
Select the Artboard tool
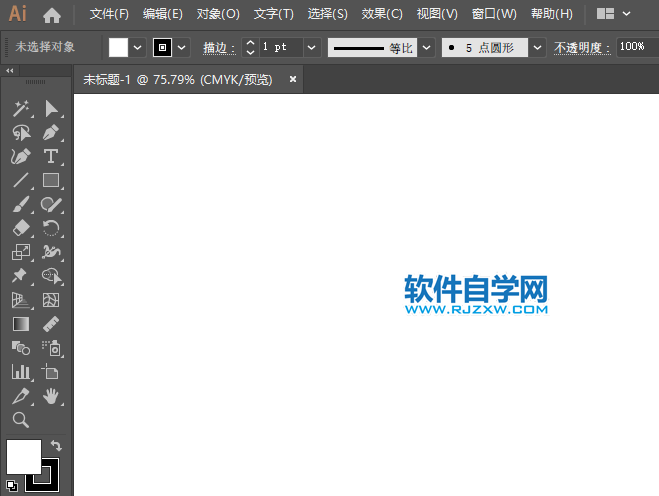pos(51,372)
